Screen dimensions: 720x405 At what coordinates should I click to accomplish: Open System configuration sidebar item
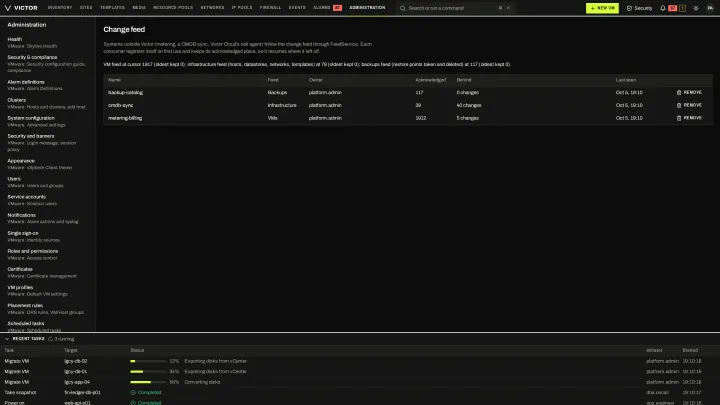pos(48,121)
